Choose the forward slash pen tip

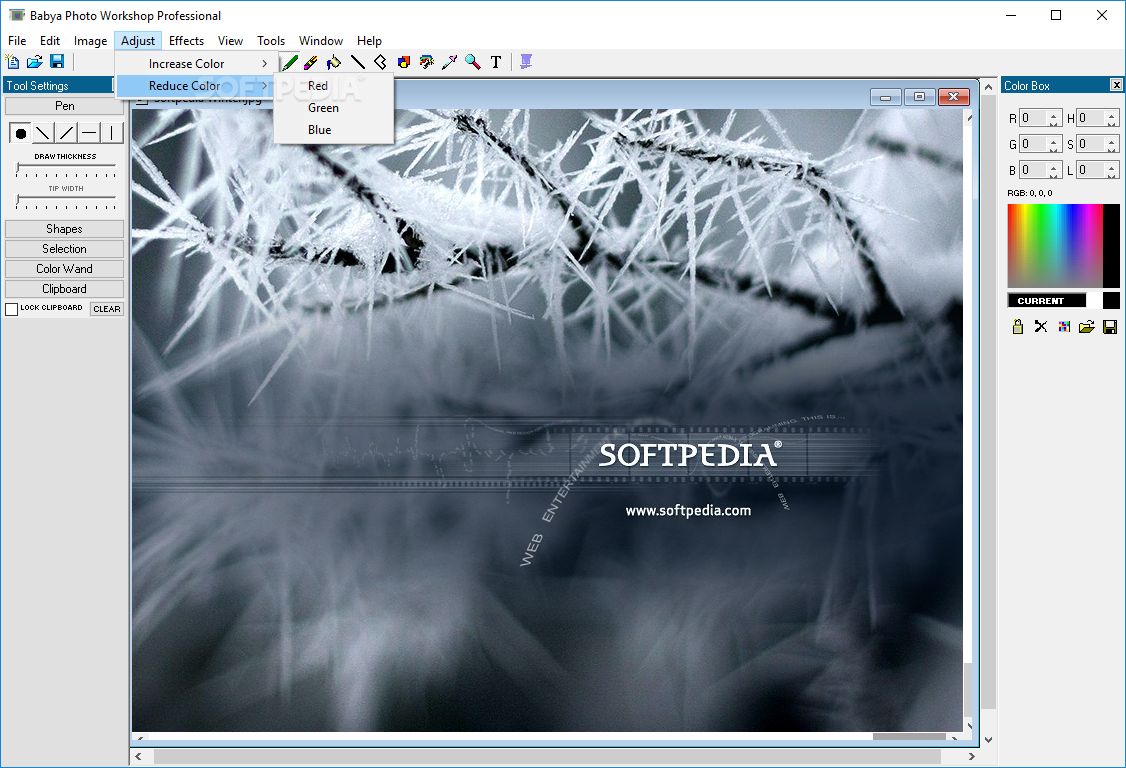(x=66, y=133)
